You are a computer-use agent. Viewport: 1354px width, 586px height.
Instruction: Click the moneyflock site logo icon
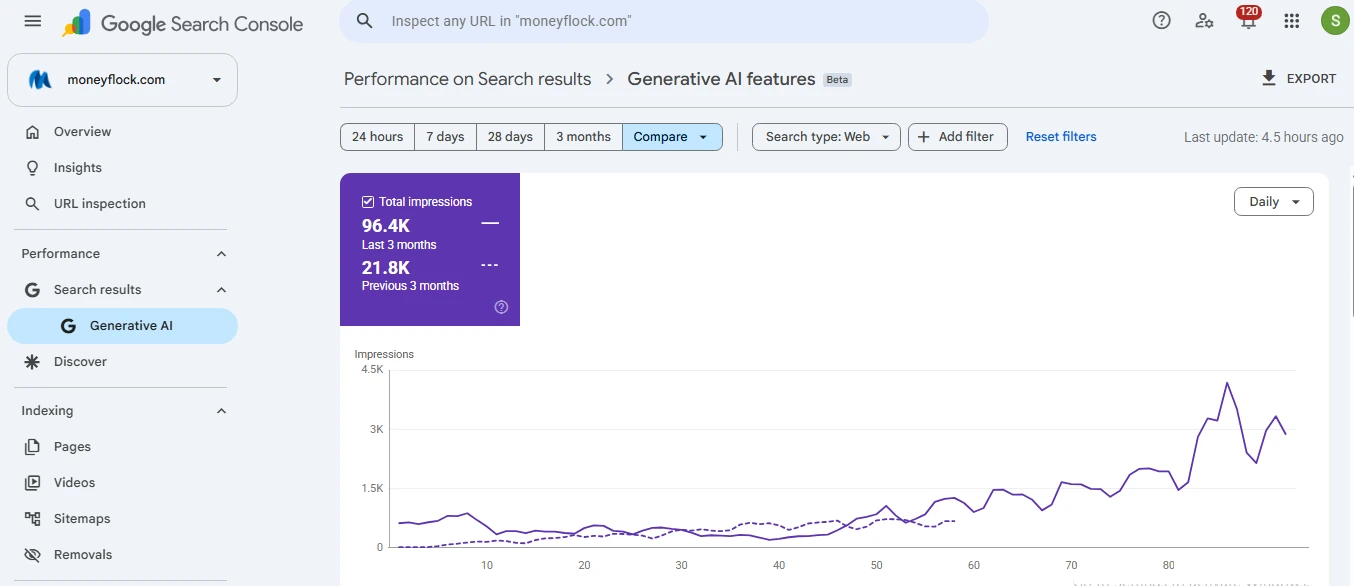[x=40, y=80]
